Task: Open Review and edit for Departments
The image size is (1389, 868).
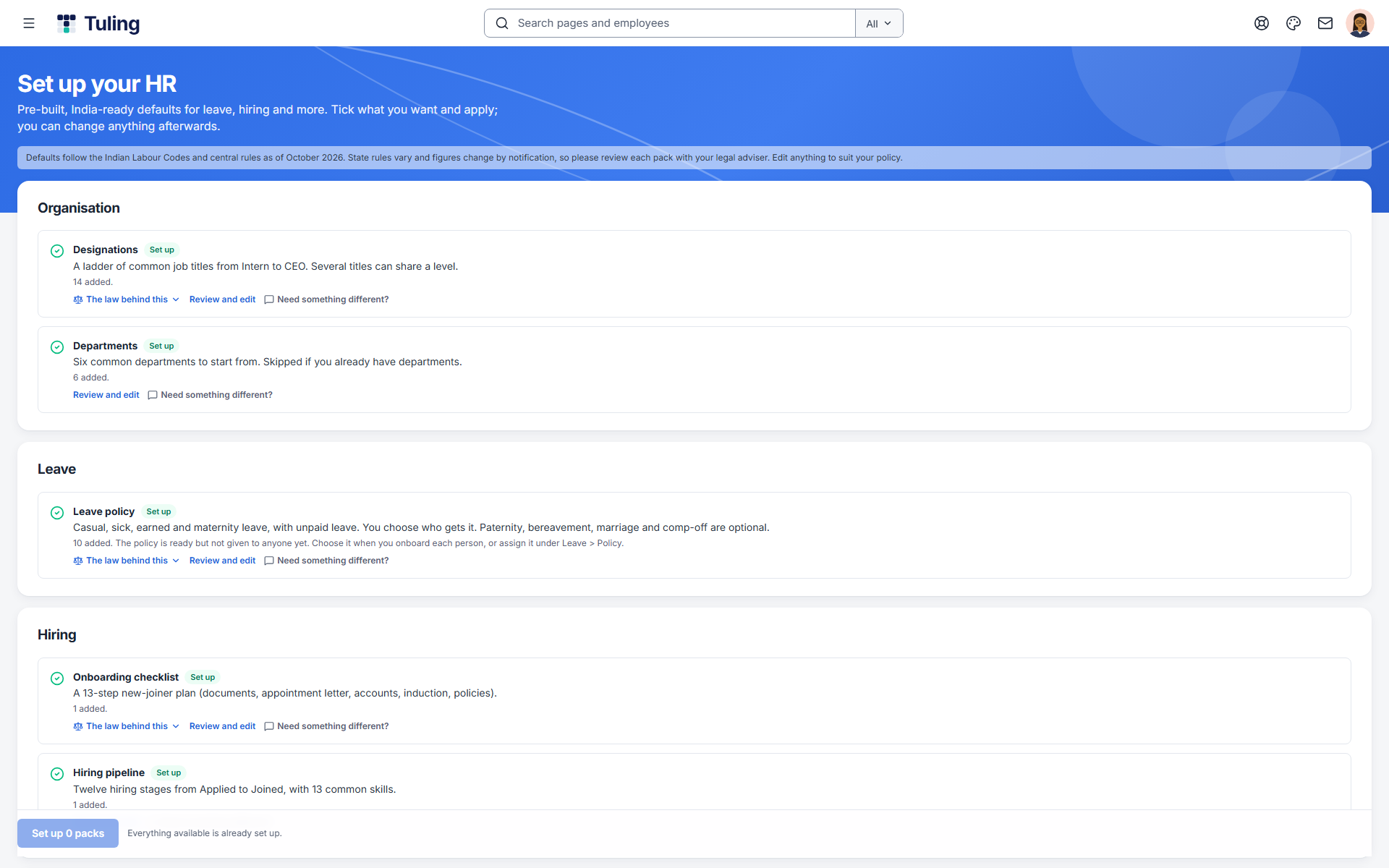Action: point(106,395)
